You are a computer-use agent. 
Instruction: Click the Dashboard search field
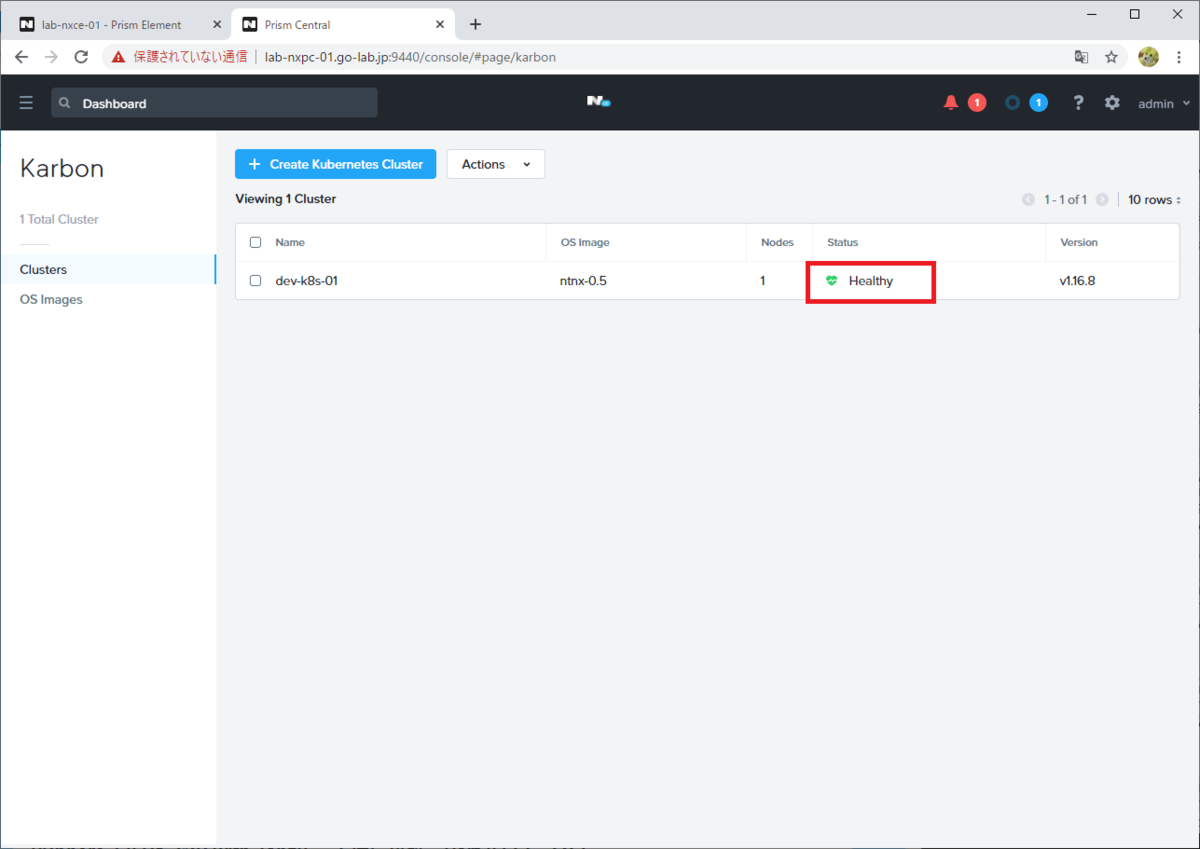point(214,103)
